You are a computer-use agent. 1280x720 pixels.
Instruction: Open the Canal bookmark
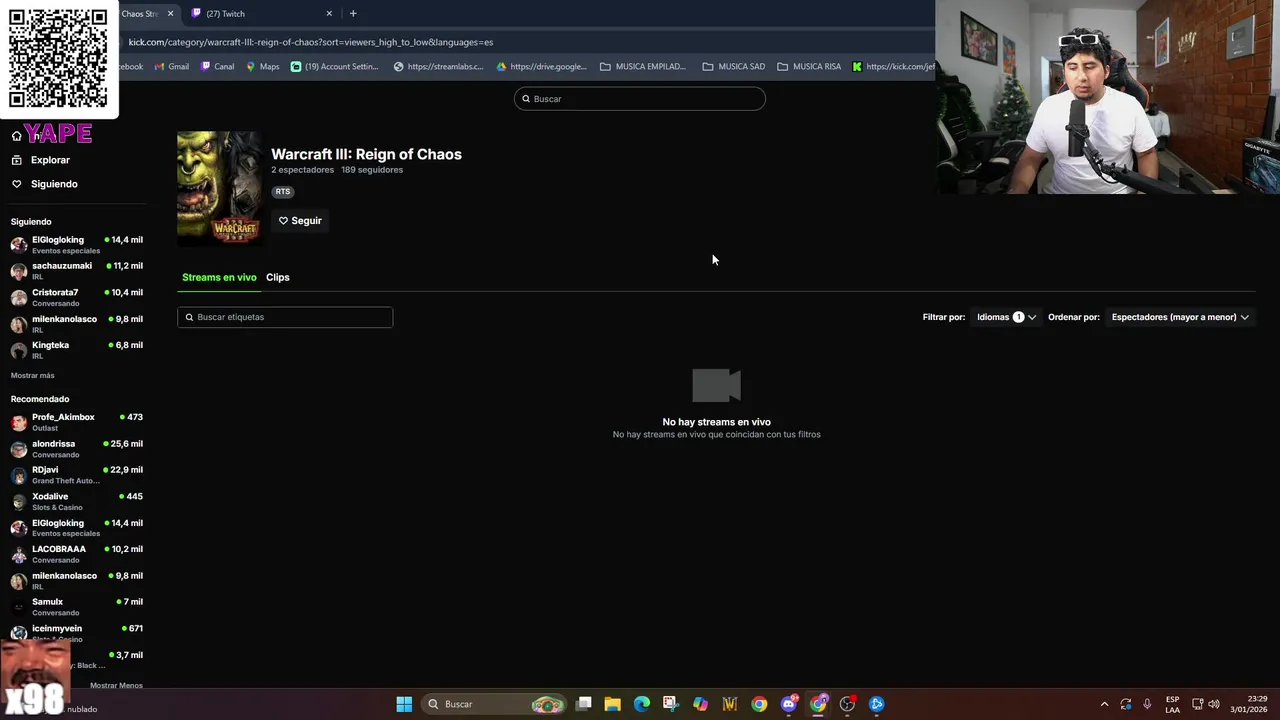click(217, 67)
